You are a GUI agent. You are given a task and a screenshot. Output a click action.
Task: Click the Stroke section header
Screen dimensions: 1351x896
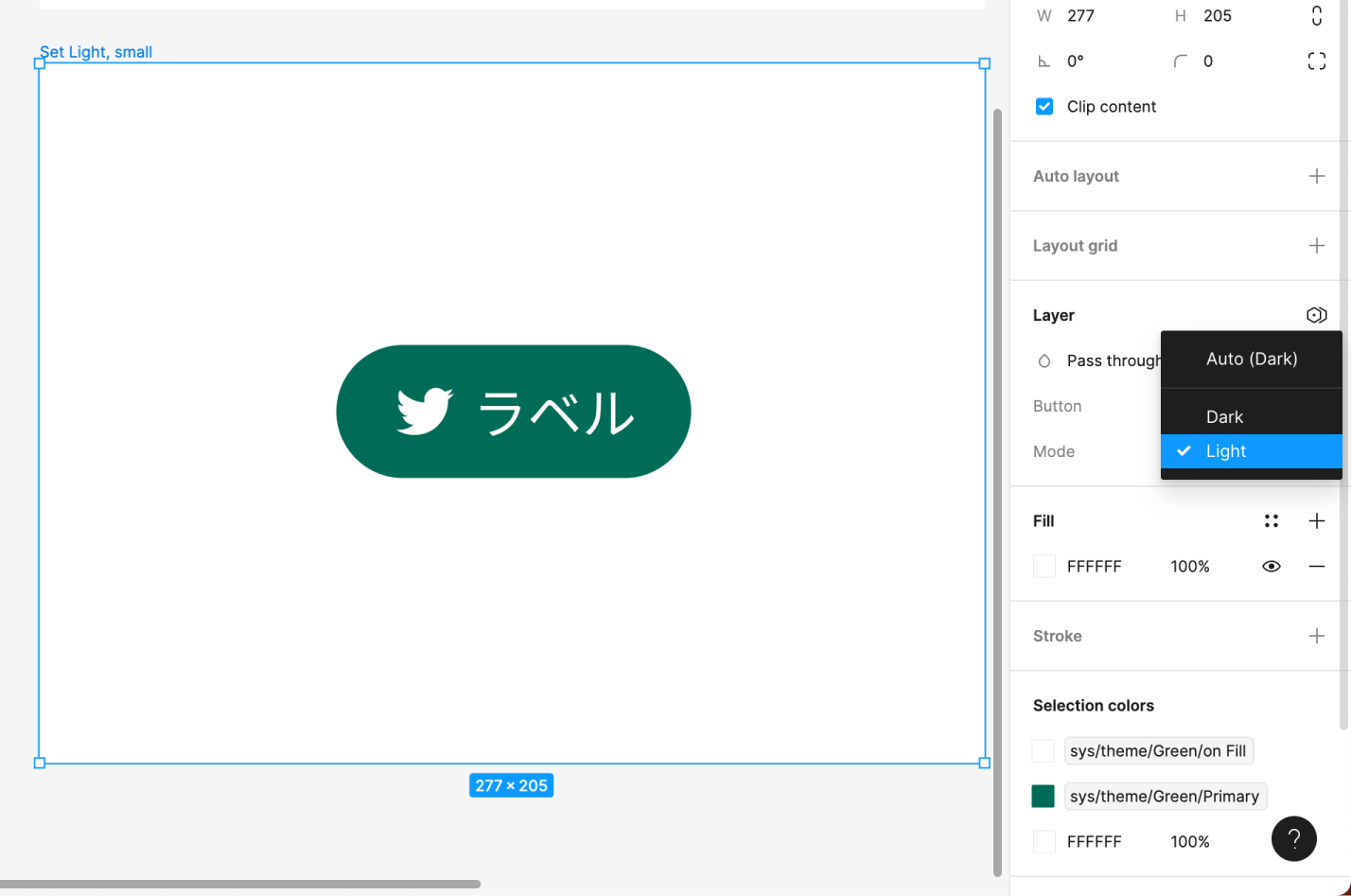pos(1058,636)
